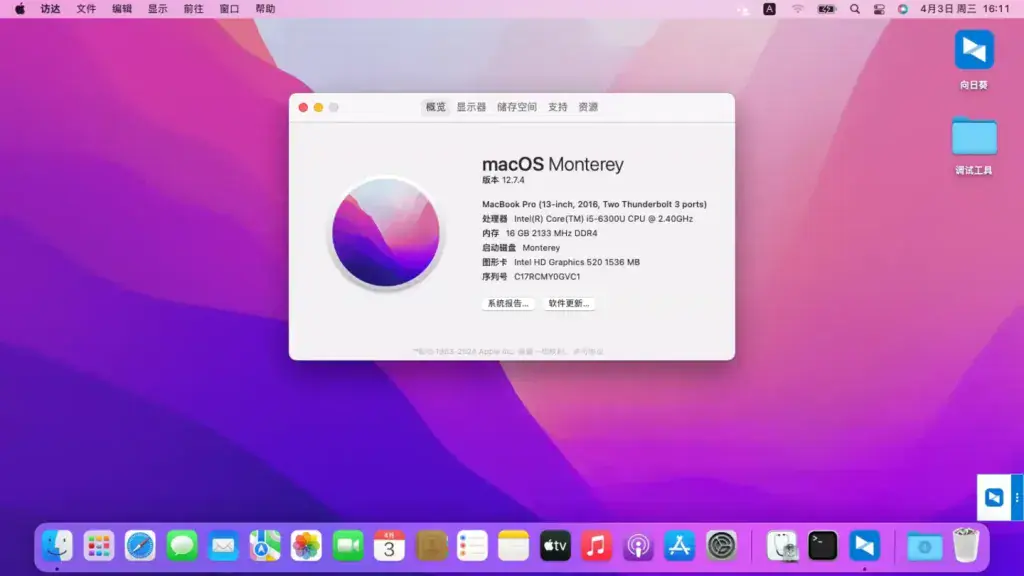
Task: Open Wi-Fi status in menu bar
Action: [x=797, y=9]
